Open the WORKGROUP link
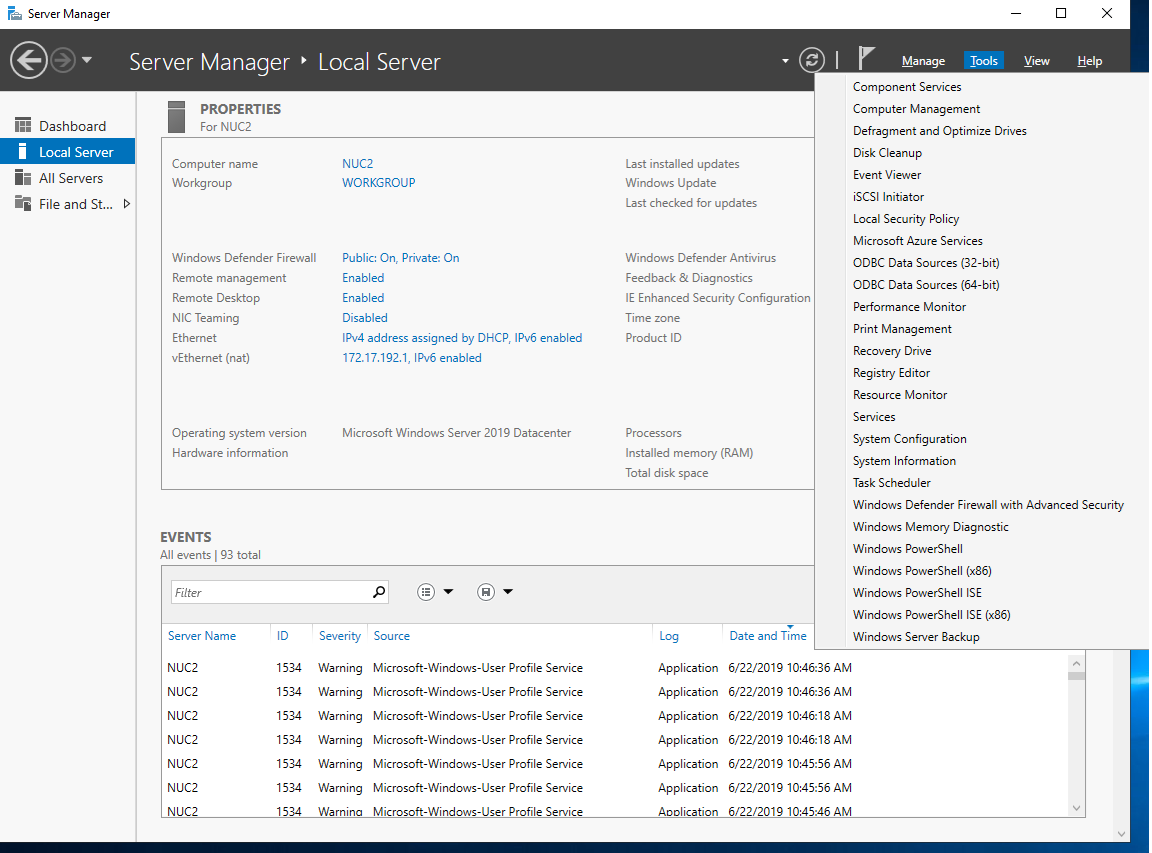This screenshot has width=1152, height=853. [x=378, y=182]
